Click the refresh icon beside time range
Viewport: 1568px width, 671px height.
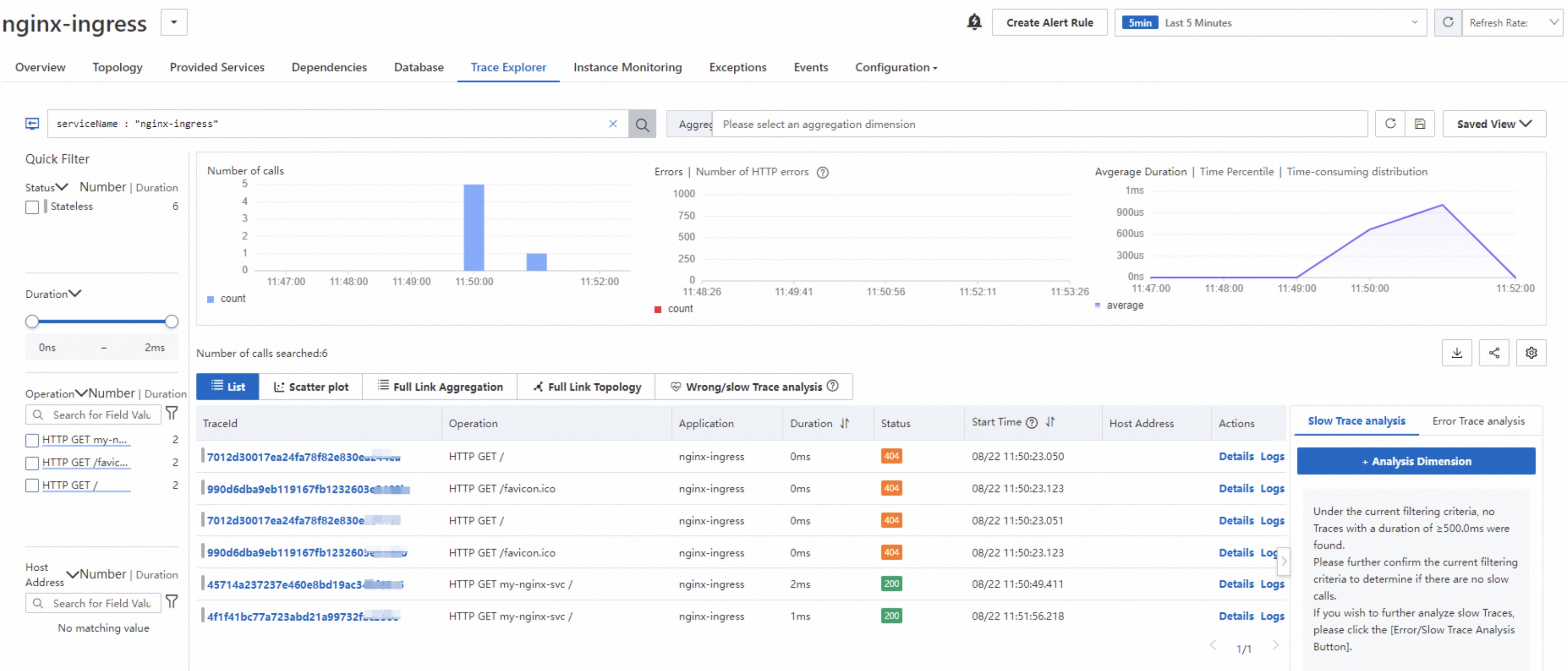pos(1447,23)
